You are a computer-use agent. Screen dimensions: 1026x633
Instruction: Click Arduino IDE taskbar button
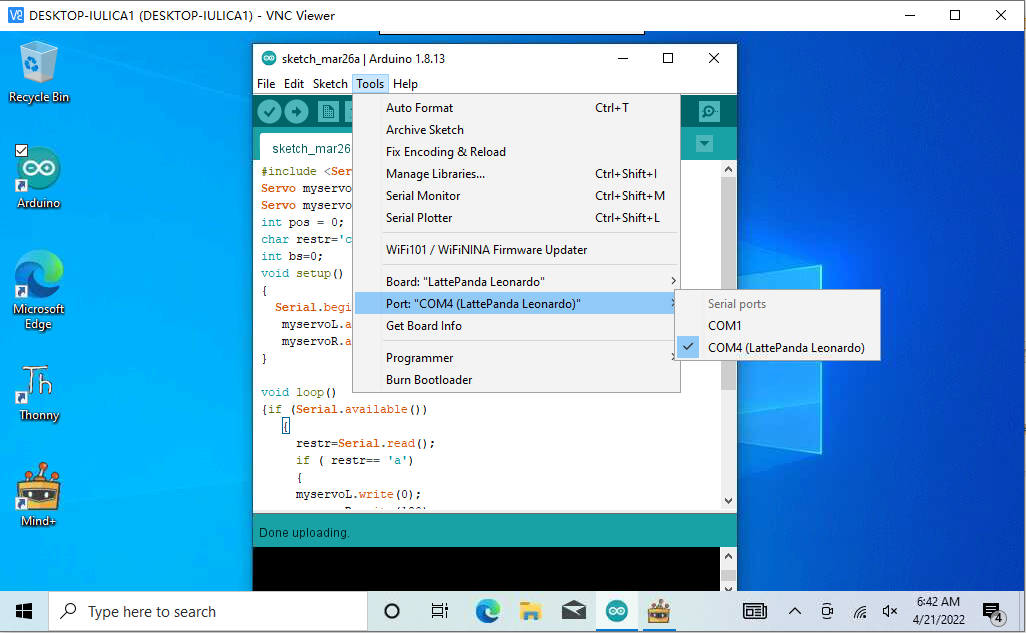pos(616,611)
